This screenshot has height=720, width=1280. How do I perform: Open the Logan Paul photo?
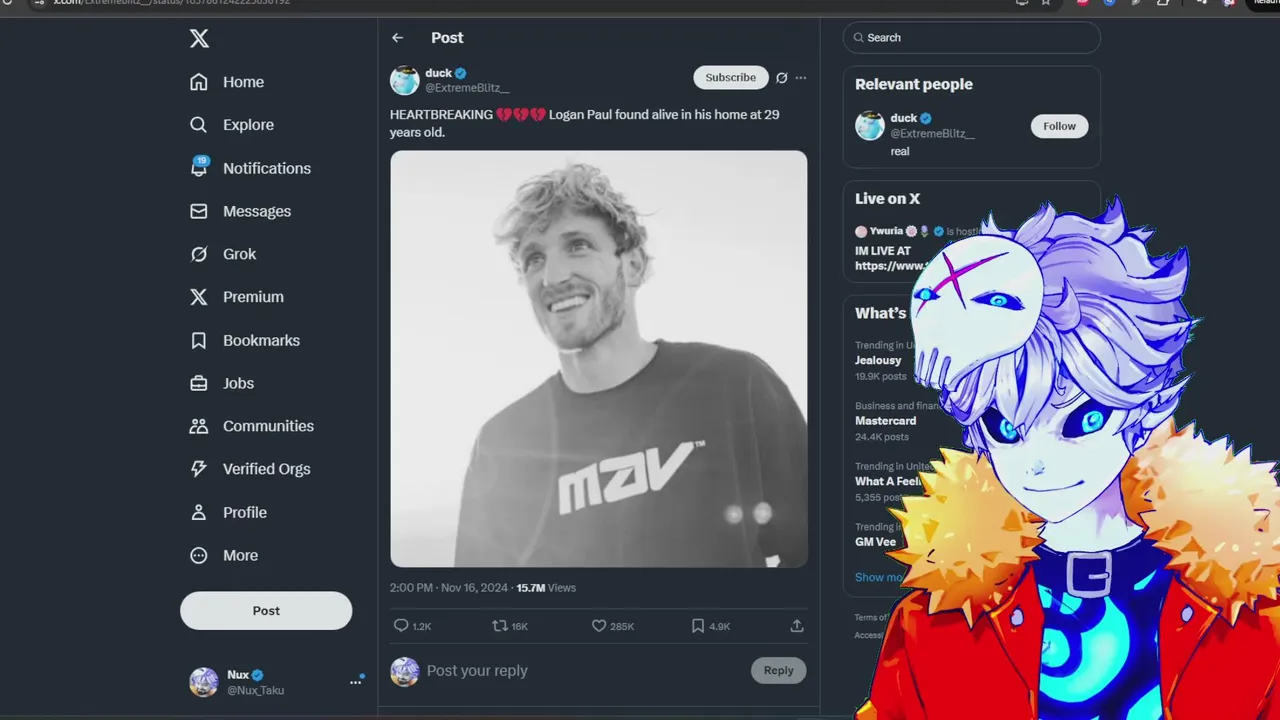(599, 359)
